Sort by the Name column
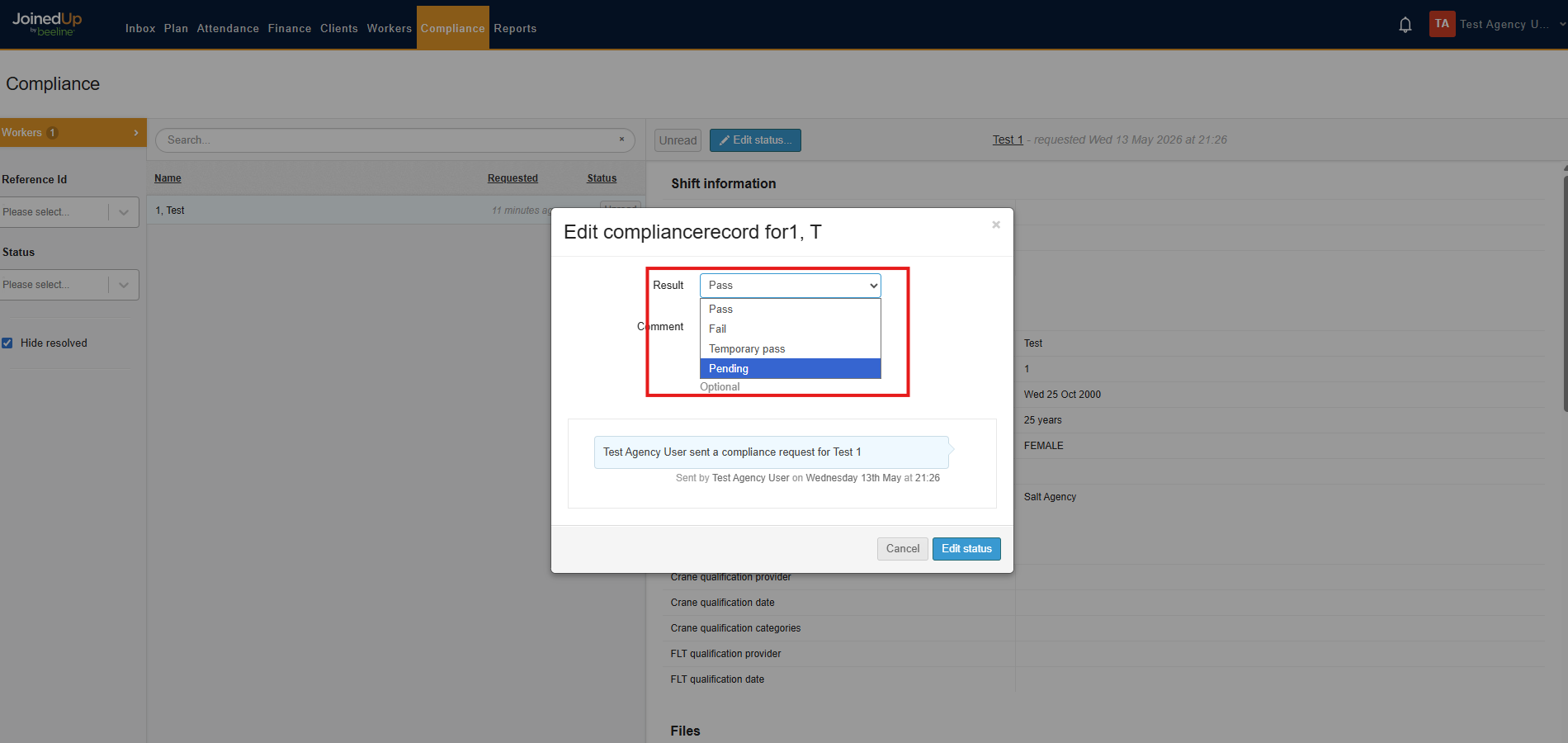 [x=168, y=178]
